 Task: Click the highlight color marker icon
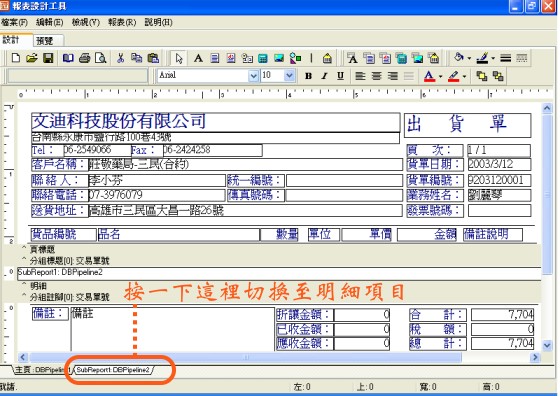tap(453, 76)
